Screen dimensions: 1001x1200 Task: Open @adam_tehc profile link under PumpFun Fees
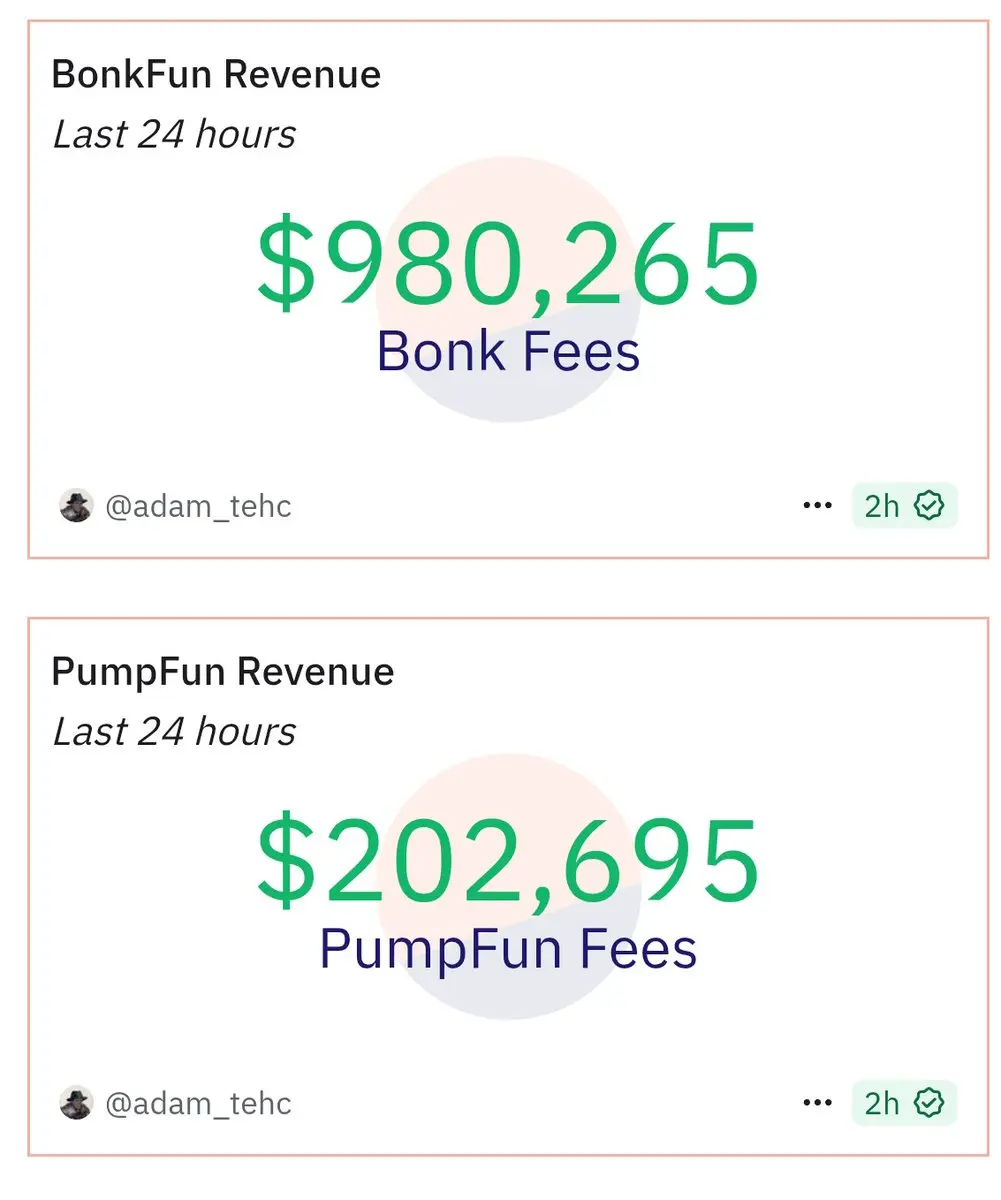coord(198,1104)
